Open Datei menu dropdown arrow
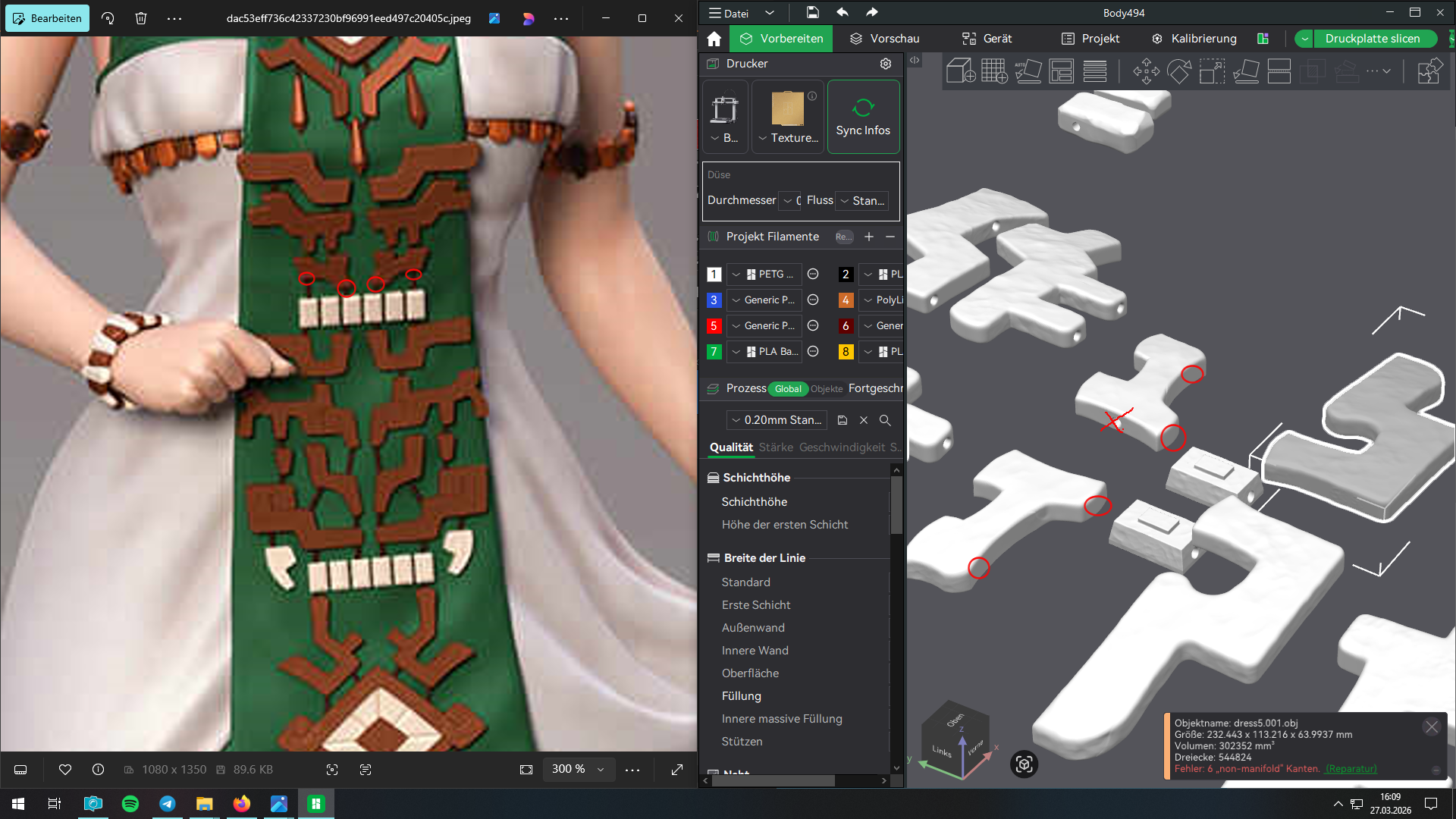 point(769,13)
